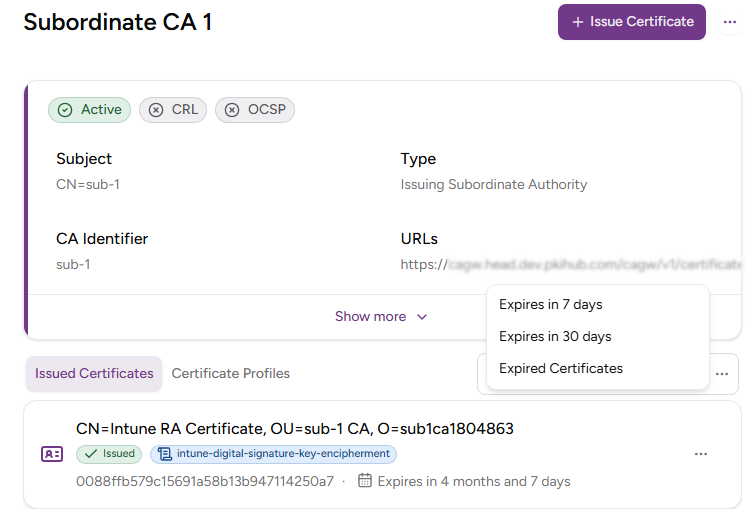Click the Active status check icon
The image size is (754, 509).
(x=66, y=110)
